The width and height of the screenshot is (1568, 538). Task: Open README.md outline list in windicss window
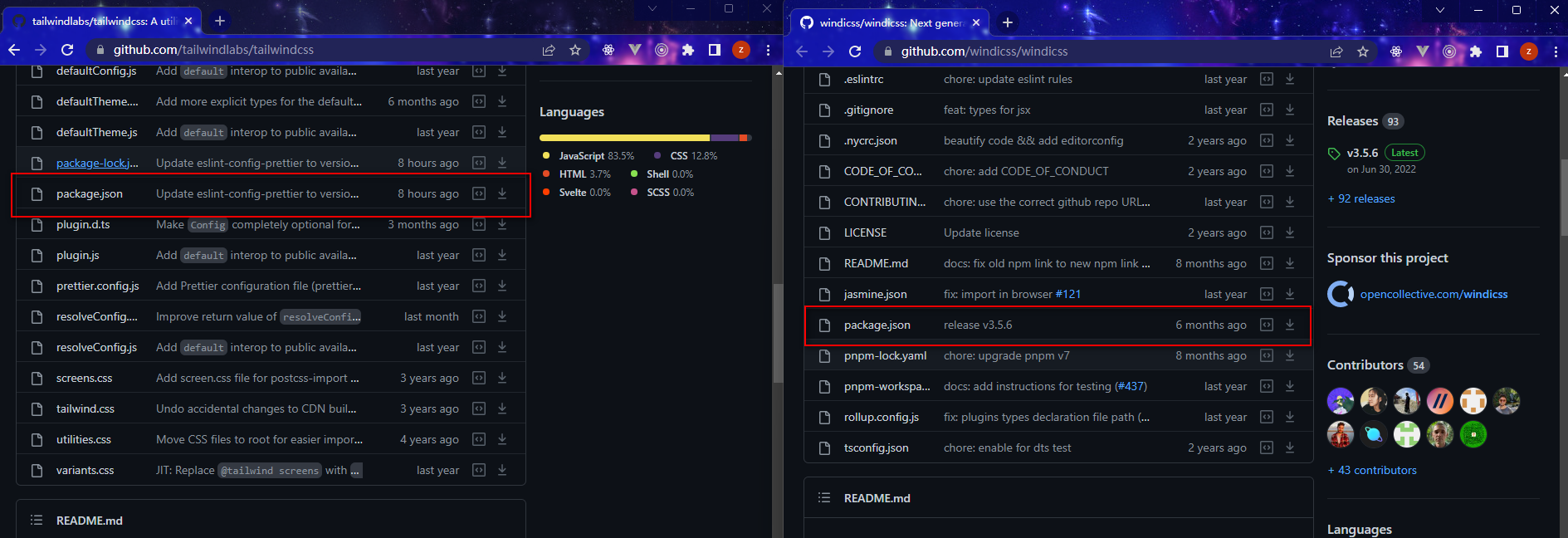(824, 498)
